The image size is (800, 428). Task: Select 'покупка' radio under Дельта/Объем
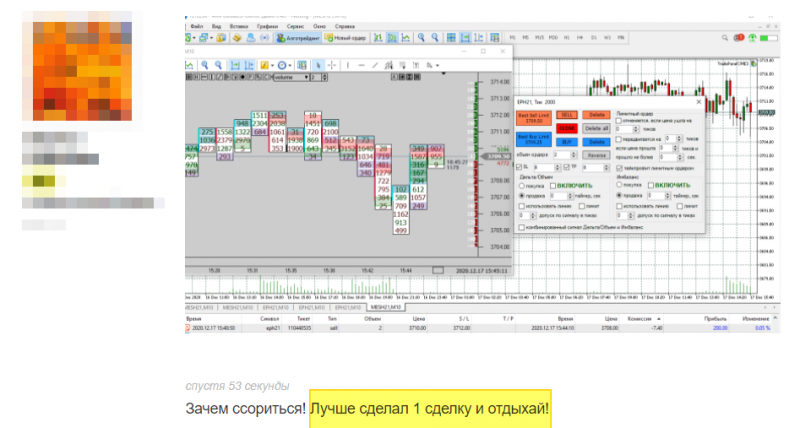[x=521, y=186]
